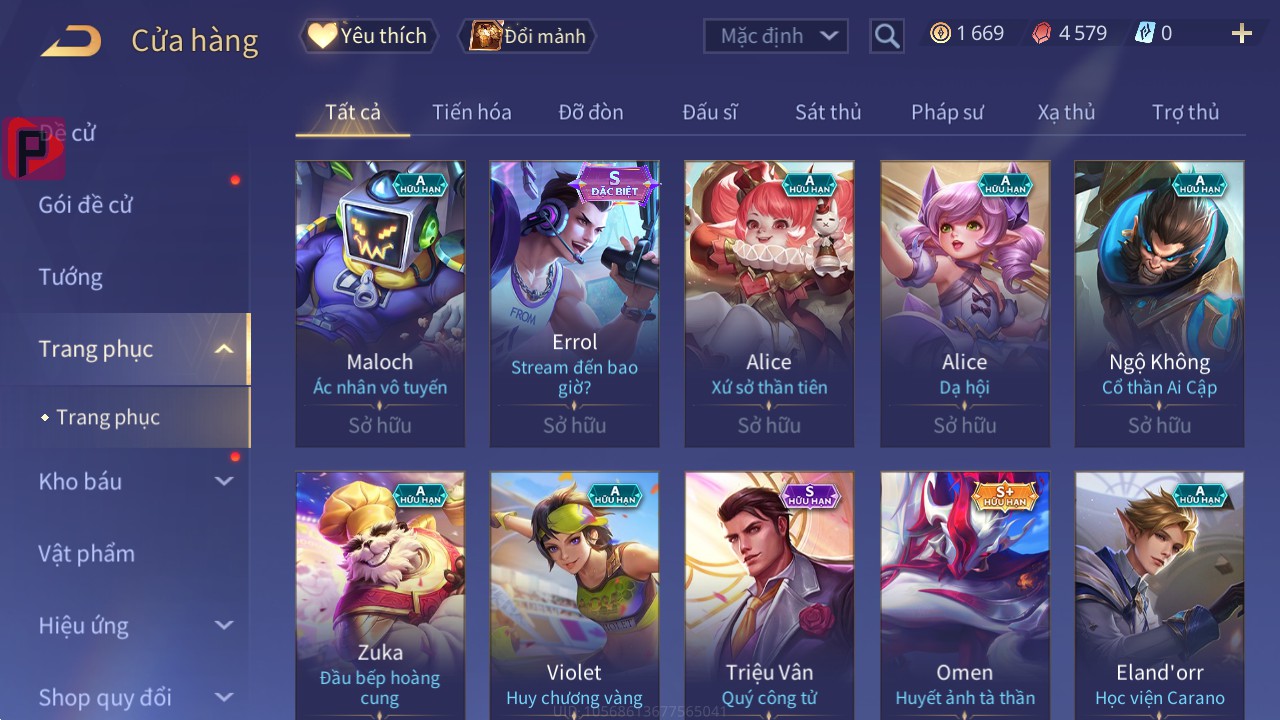
Task: Switch to the Sát thủ tab
Action: pyautogui.click(x=828, y=112)
